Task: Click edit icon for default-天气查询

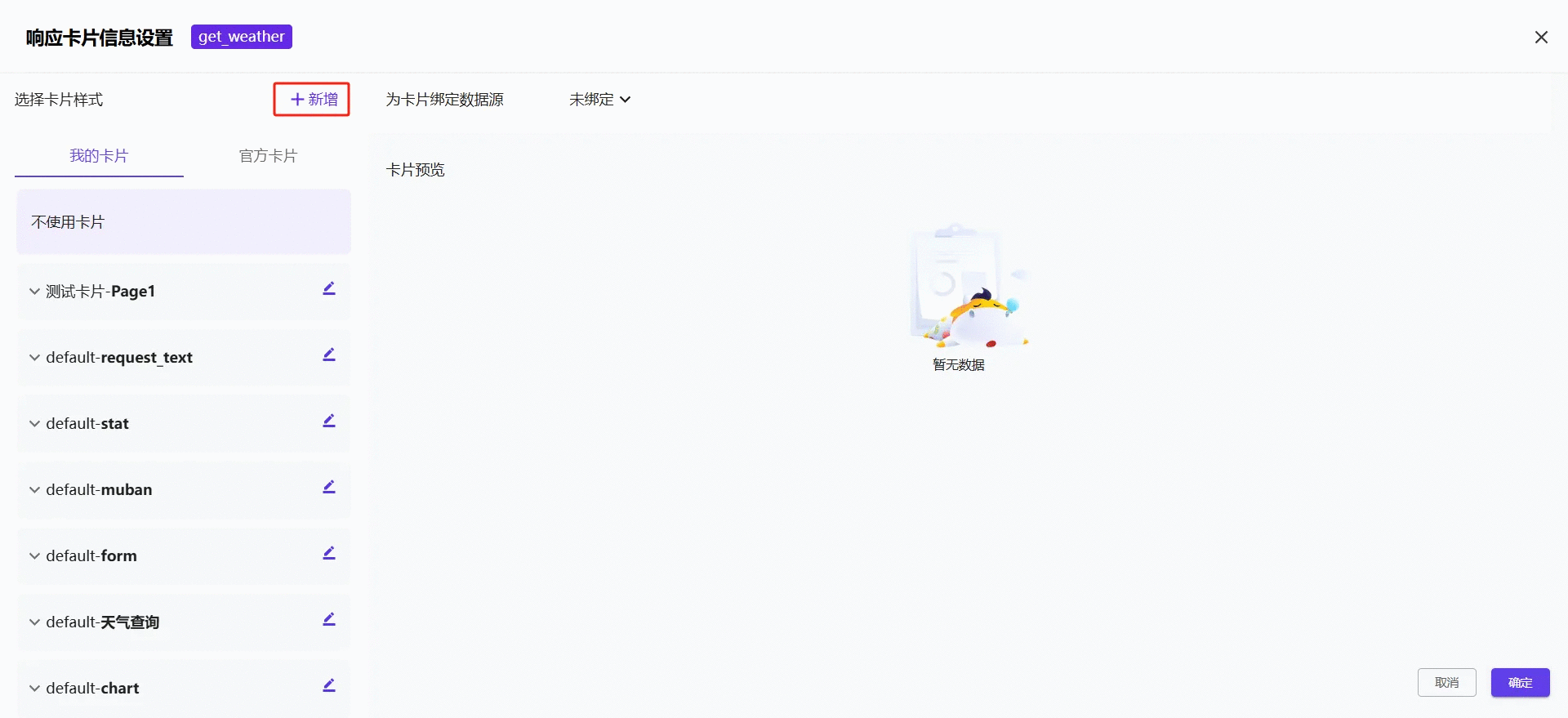Action: (x=329, y=620)
